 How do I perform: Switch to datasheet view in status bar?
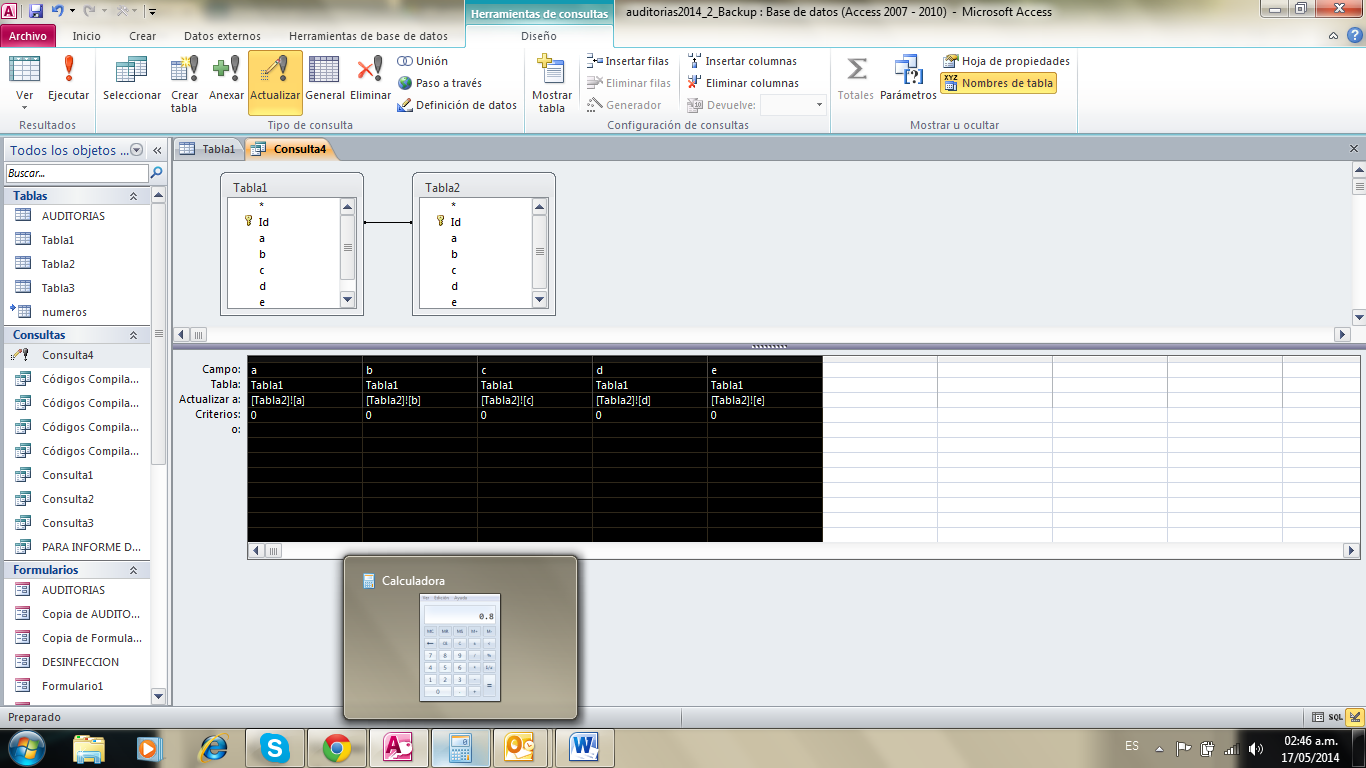(x=1318, y=717)
